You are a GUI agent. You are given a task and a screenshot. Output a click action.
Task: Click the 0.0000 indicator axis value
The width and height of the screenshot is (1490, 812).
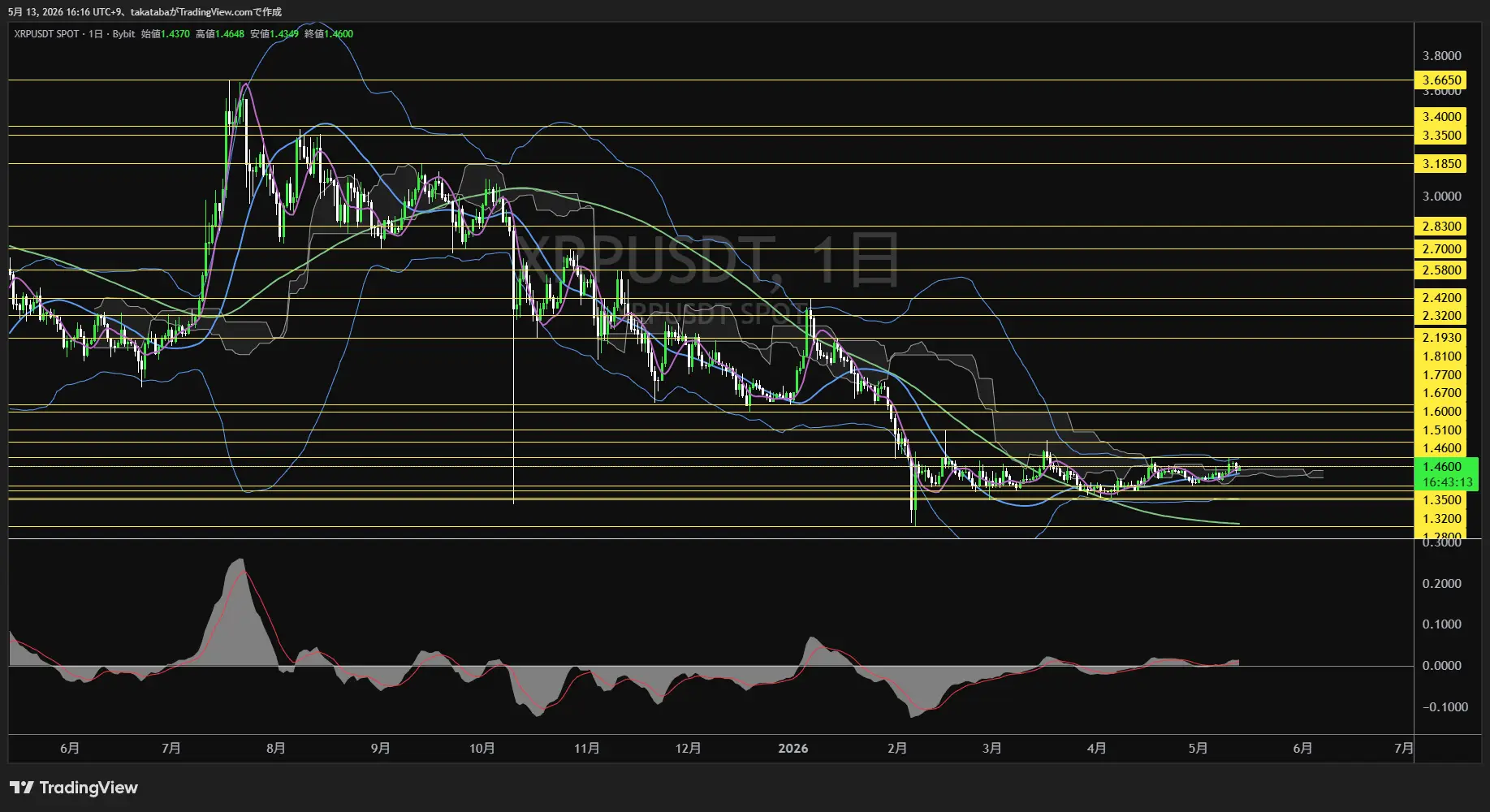point(1441,666)
